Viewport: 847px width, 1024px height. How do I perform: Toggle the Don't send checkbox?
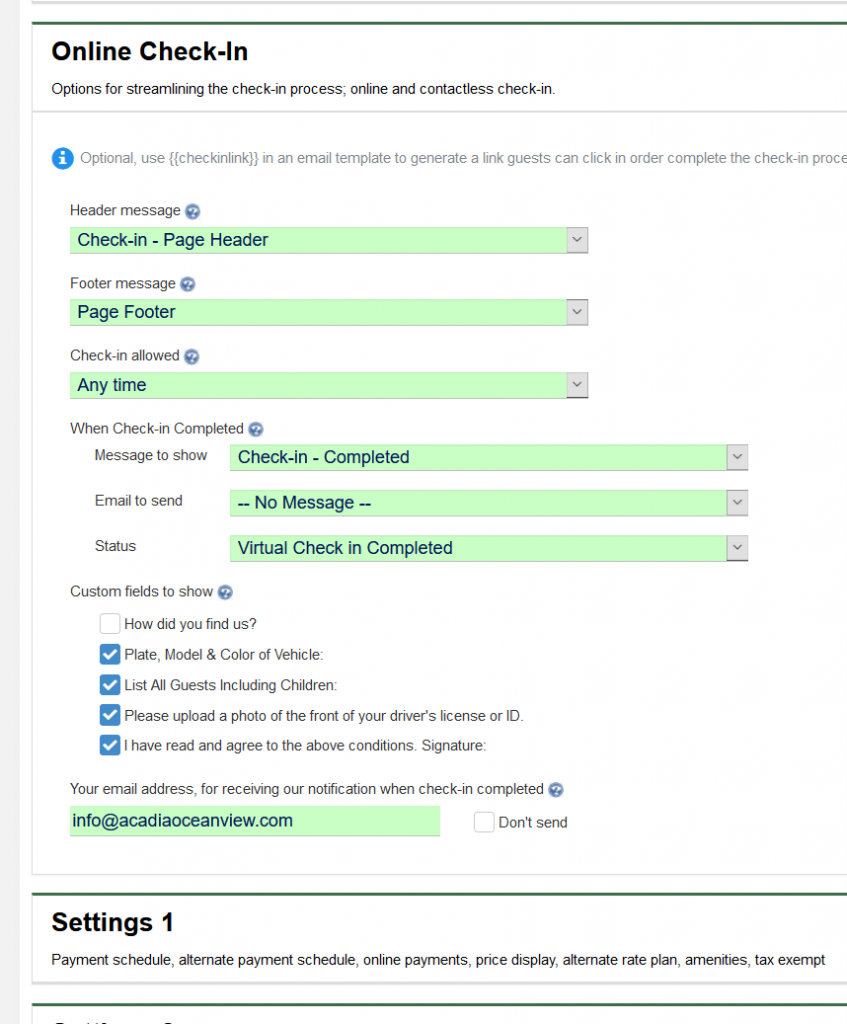pos(484,822)
